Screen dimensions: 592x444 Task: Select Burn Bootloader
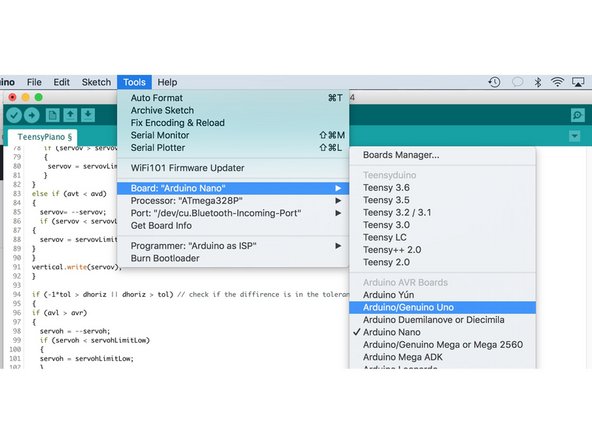point(233,258)
